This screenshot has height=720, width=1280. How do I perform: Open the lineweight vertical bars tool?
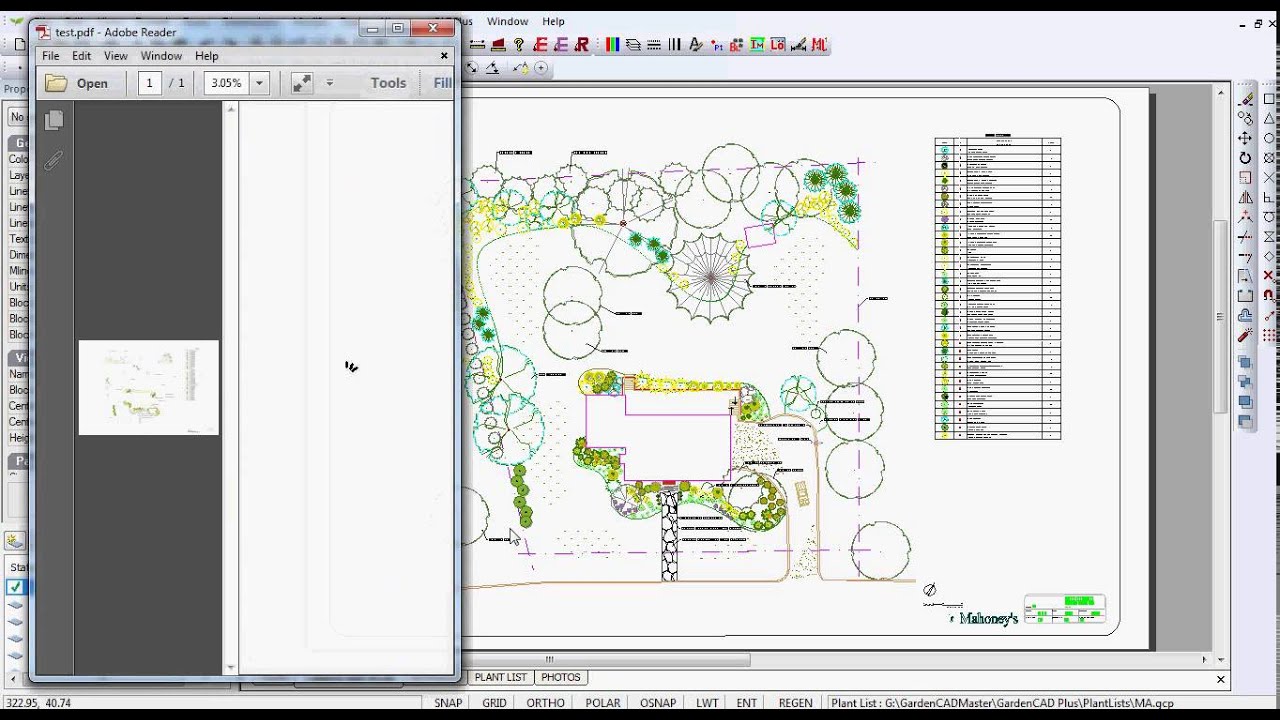(x=675, y=45)
